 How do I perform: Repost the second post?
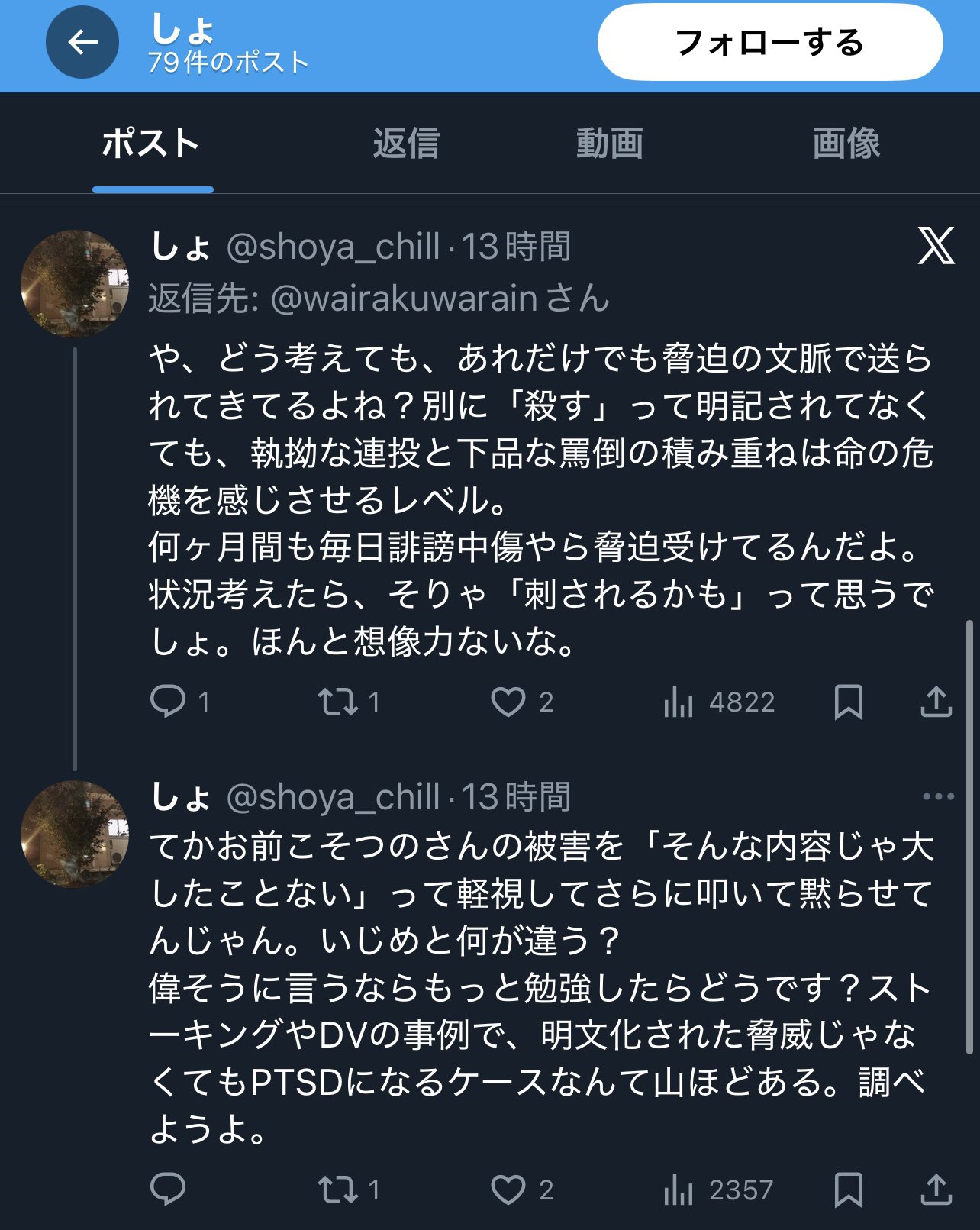[338, 1189]
